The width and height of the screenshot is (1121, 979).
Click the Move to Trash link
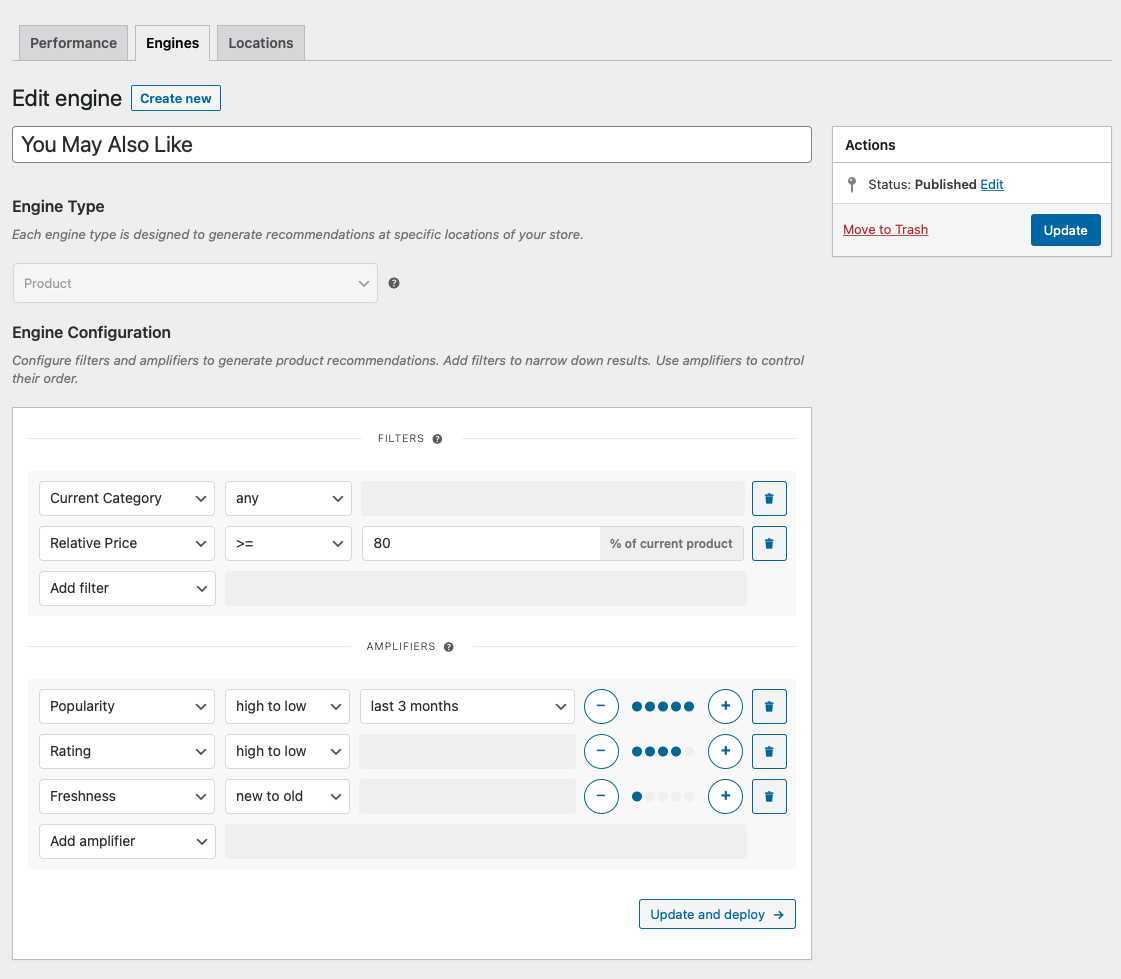885,229
